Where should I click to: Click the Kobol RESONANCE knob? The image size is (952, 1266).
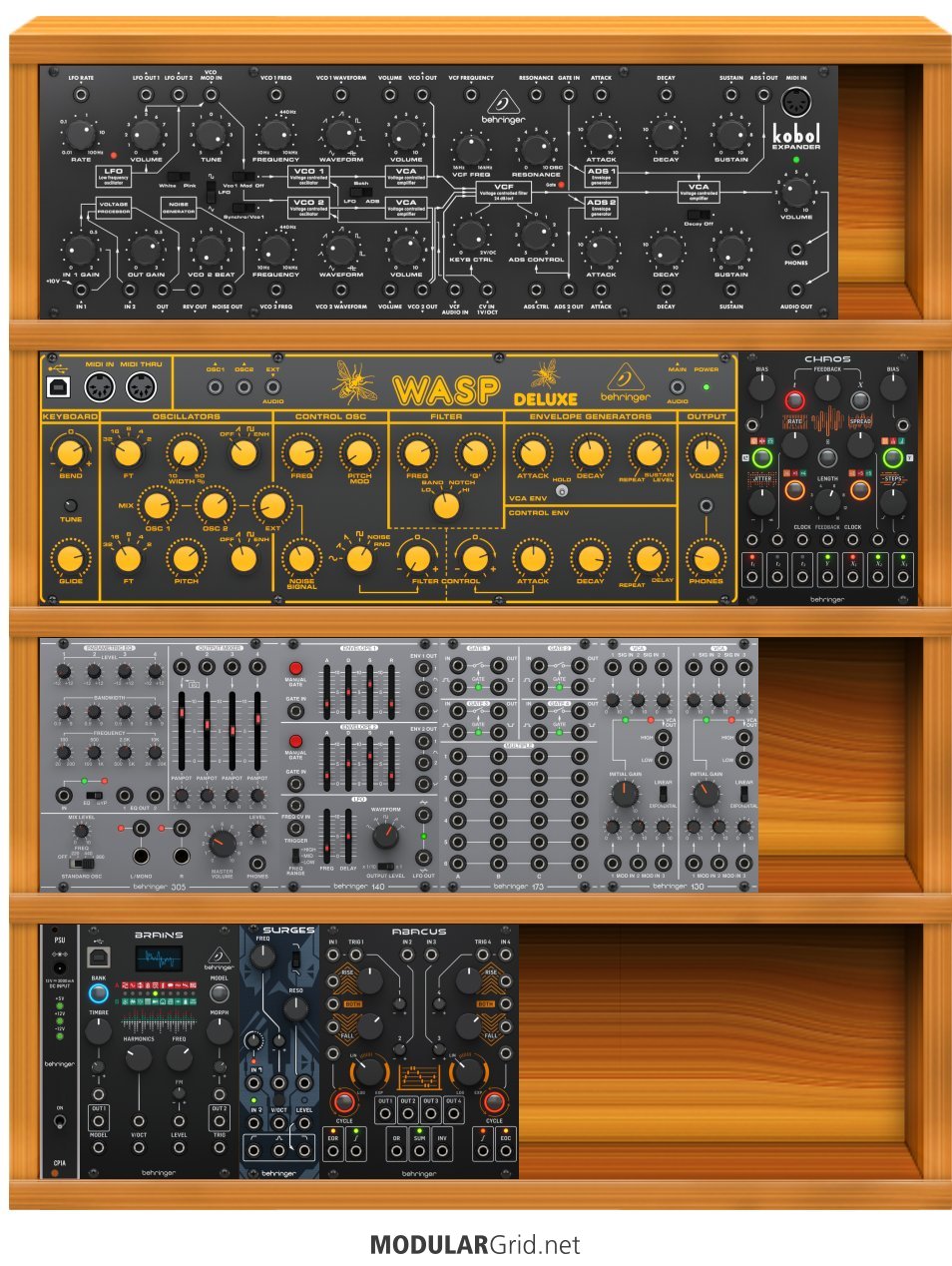pyautogui.click(x=536, y=149)
